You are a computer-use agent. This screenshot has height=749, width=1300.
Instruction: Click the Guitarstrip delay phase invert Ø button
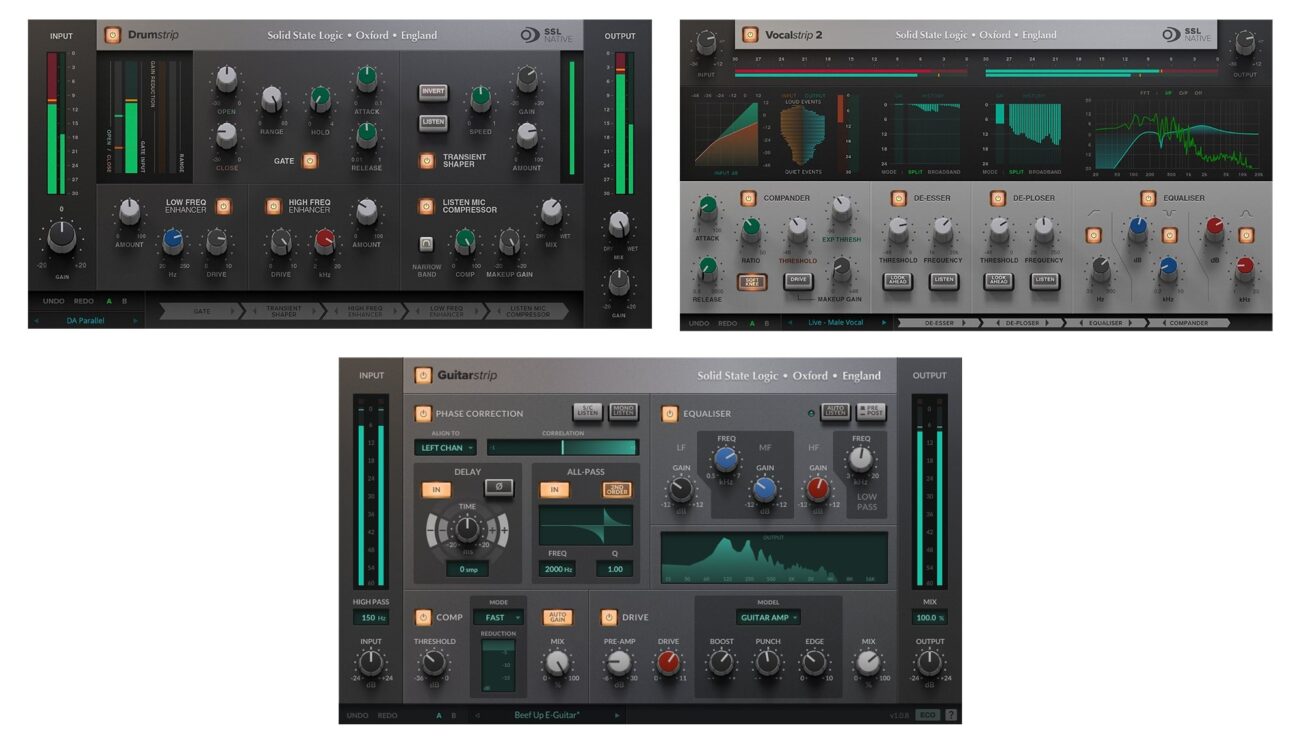[499, 488]
